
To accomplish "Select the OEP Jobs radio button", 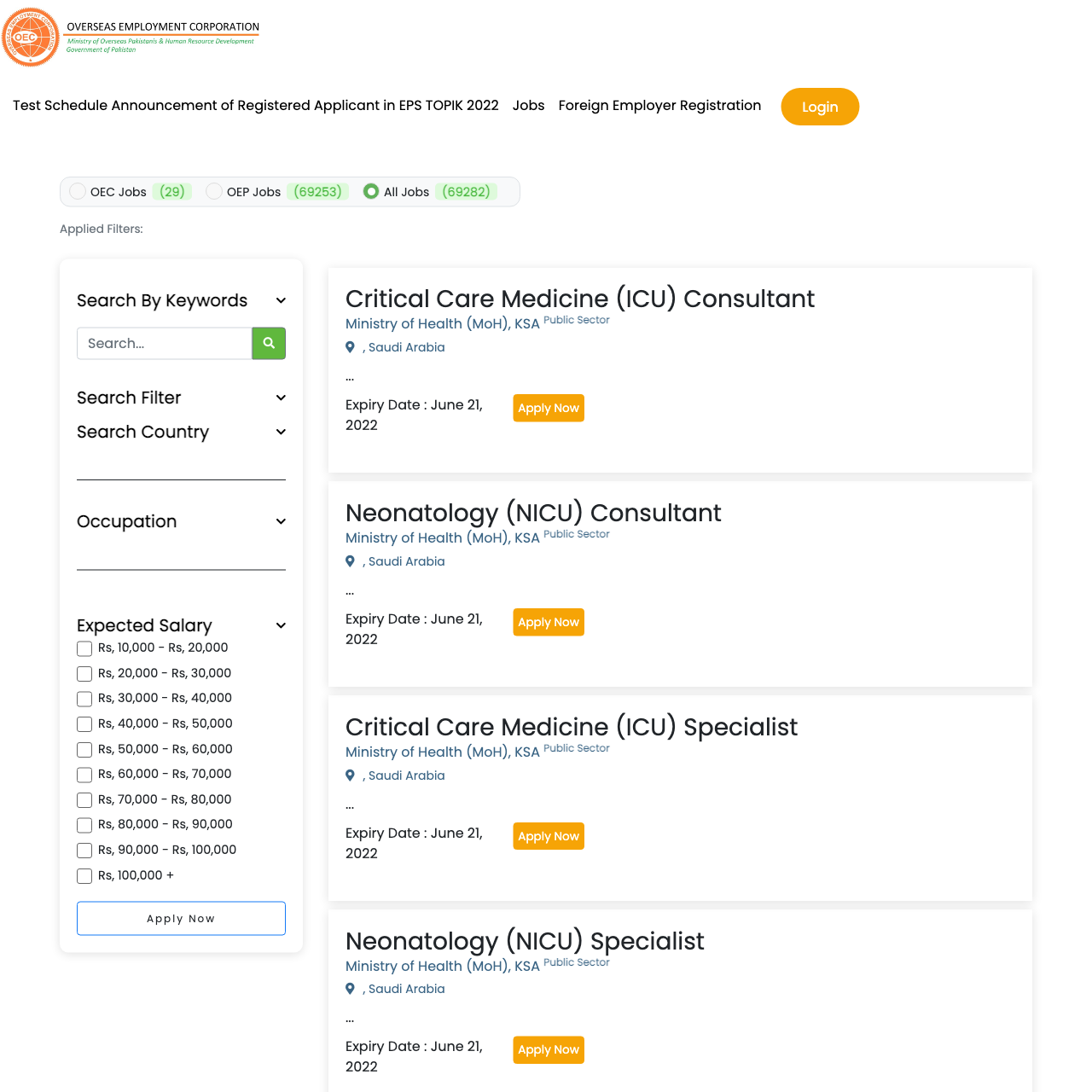I will pyautogui.click(x=214, y=191).
